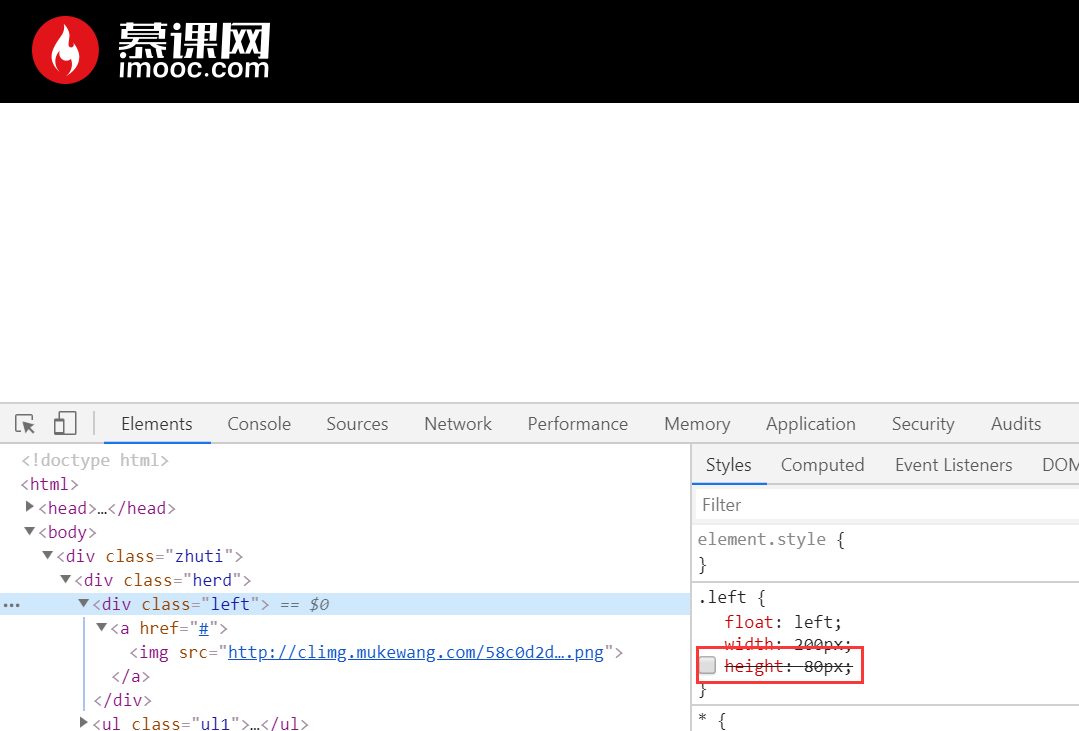Image resolution: width=1079 pixels, height=731 pixels.
Task: Open the Console tab
Action: pos(259,424)
